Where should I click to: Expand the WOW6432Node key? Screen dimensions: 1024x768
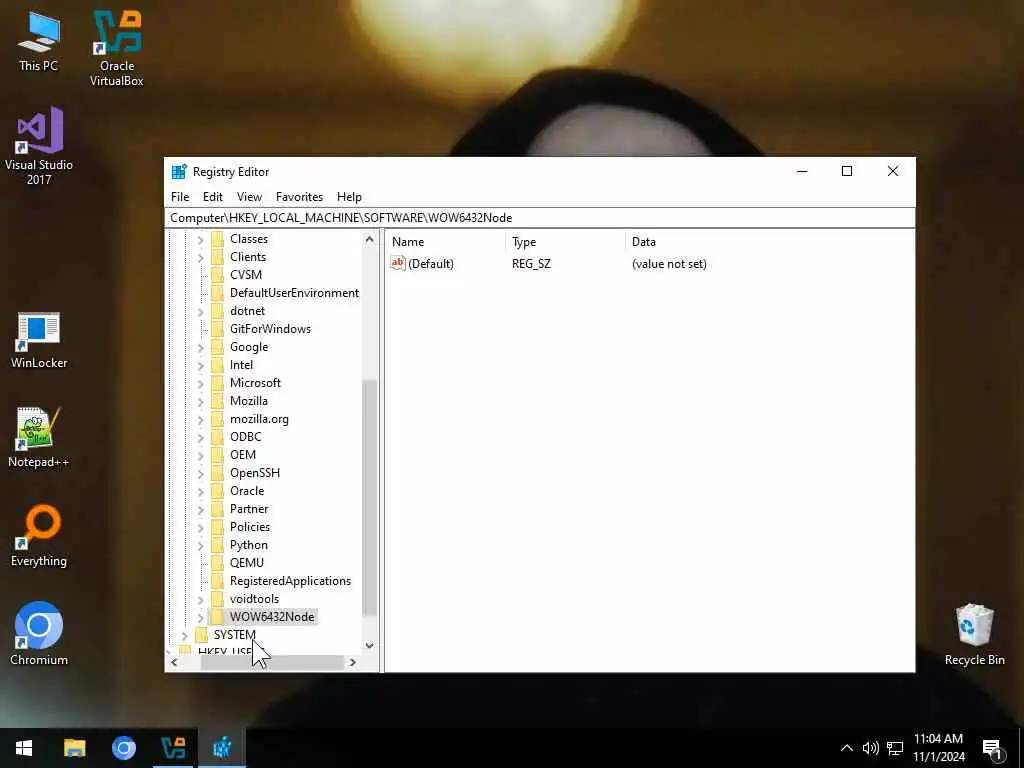pyautogui.click(x=201, y=617)
